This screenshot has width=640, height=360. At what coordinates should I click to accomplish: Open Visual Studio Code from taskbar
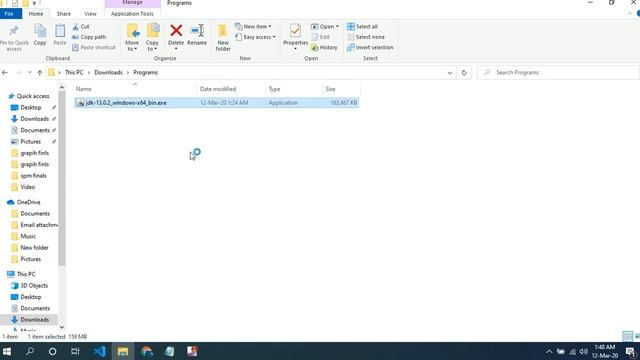pos(100,351)
